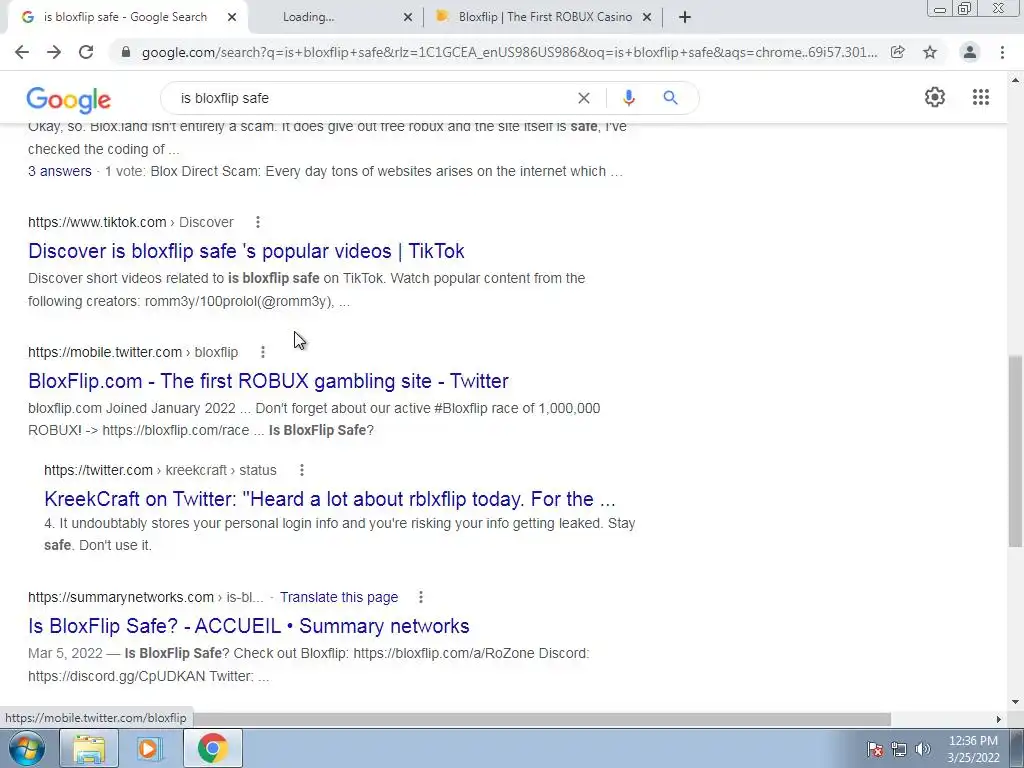This screenshot has width=1024, height=768.
Task: Focus the Chrome address bar URL
Action: click(509, 52)
